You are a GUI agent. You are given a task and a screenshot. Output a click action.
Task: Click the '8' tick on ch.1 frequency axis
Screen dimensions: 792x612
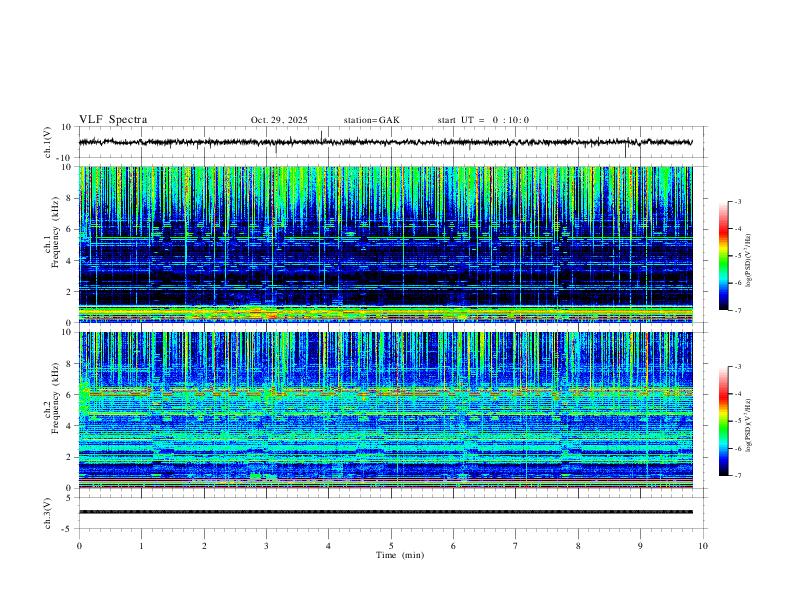coord(69,198)
